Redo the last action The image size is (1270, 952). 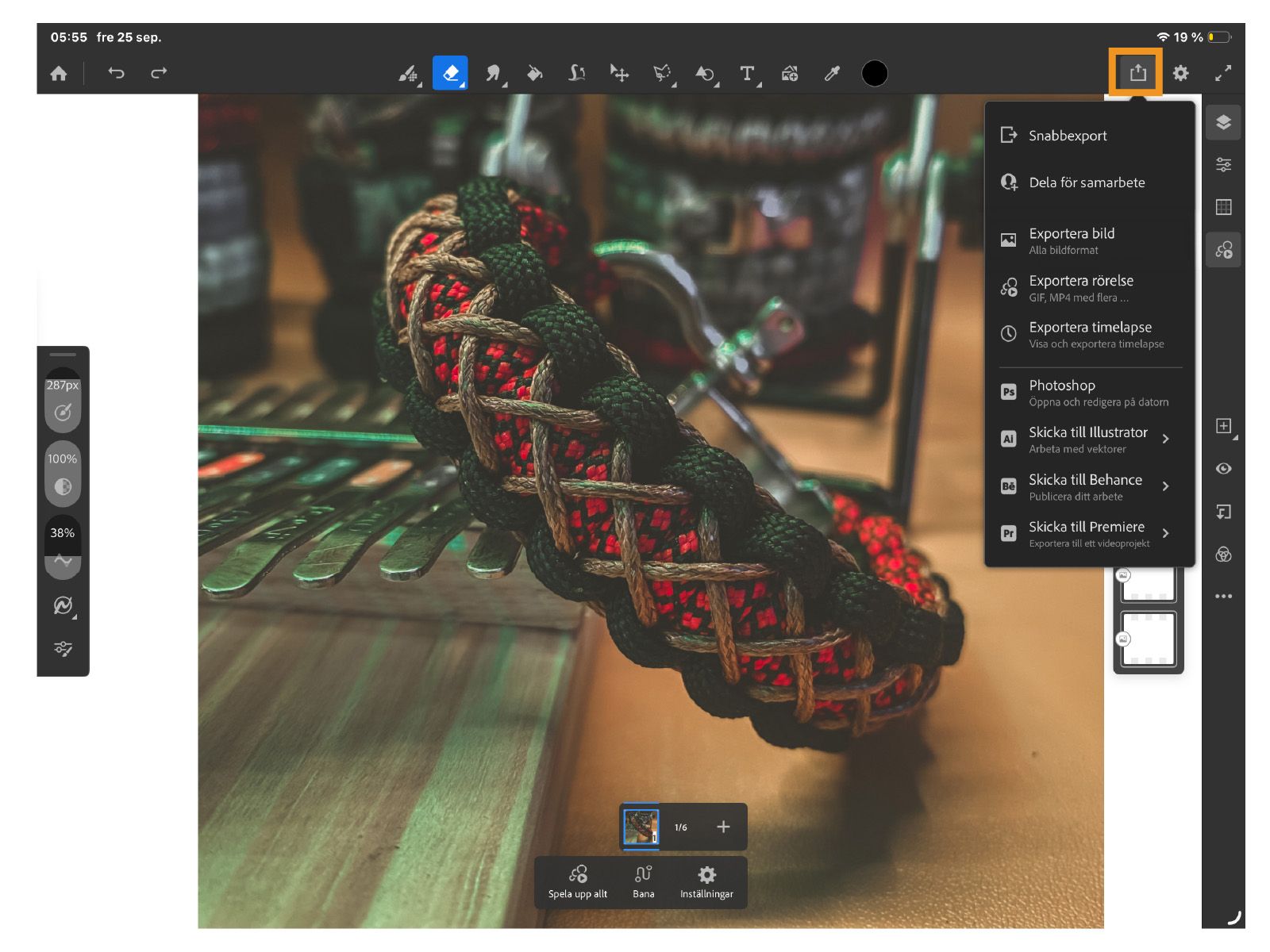(x=159, y=73)
